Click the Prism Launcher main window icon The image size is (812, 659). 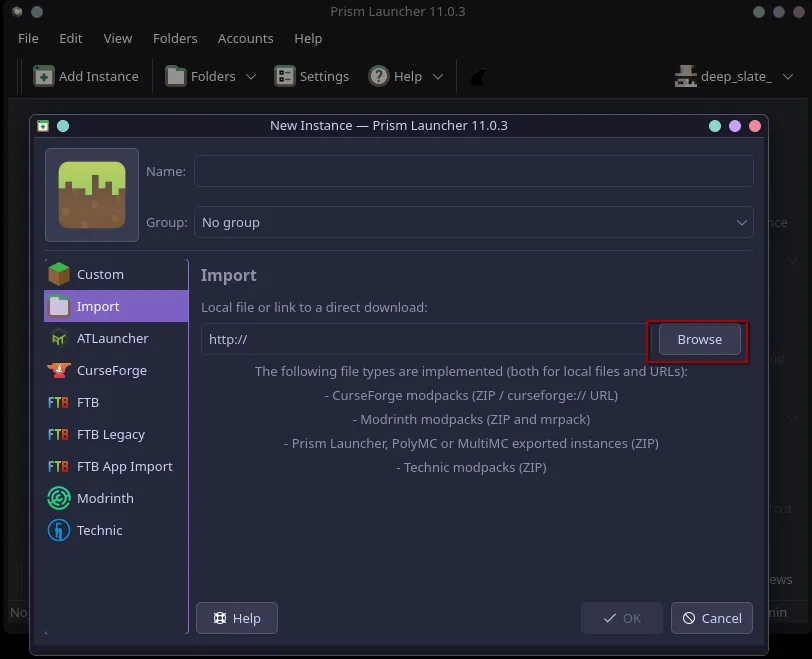pyautogui.click(x=17, y=11)
